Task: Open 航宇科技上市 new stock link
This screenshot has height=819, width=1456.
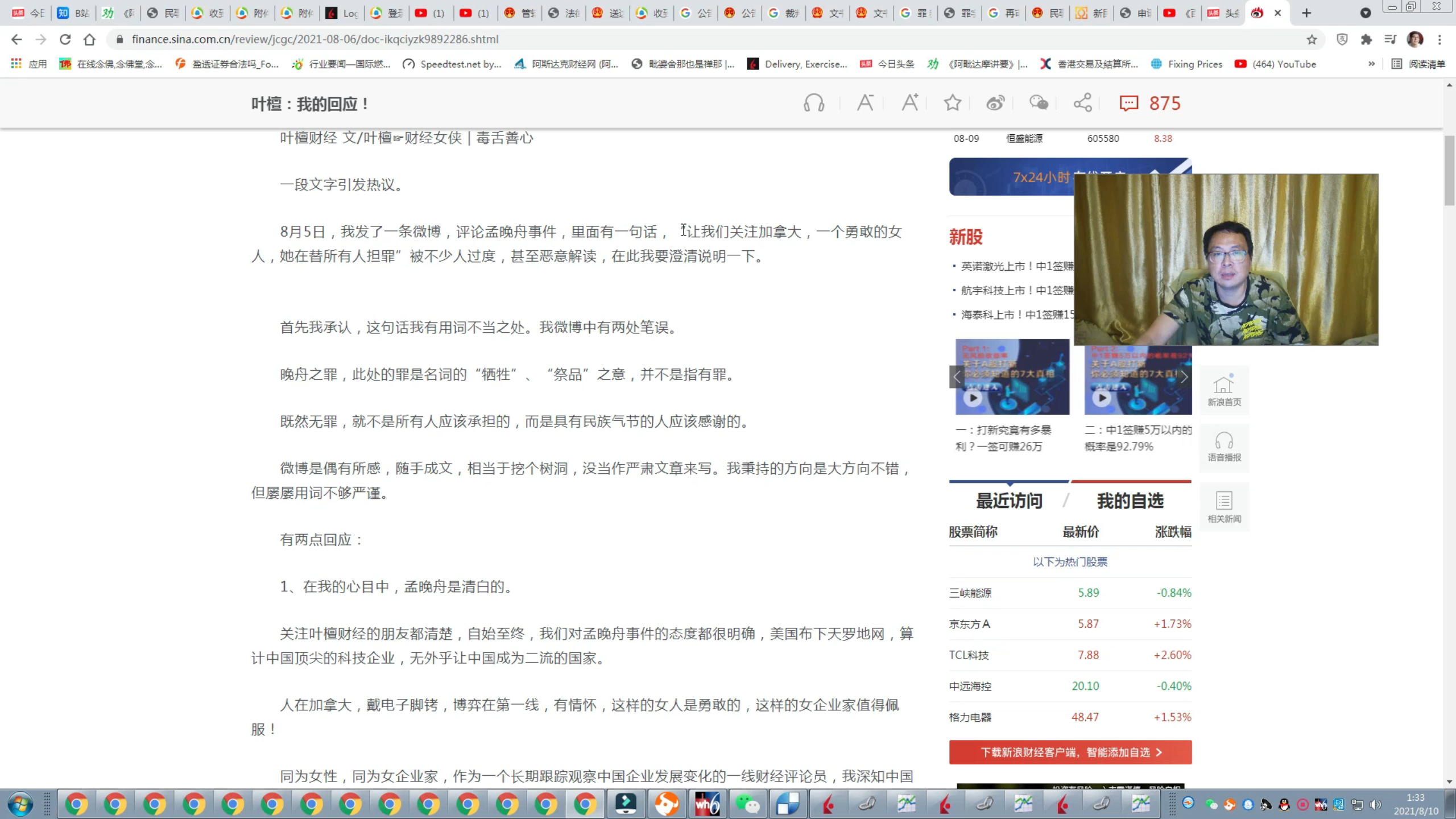Action: 1017,291
